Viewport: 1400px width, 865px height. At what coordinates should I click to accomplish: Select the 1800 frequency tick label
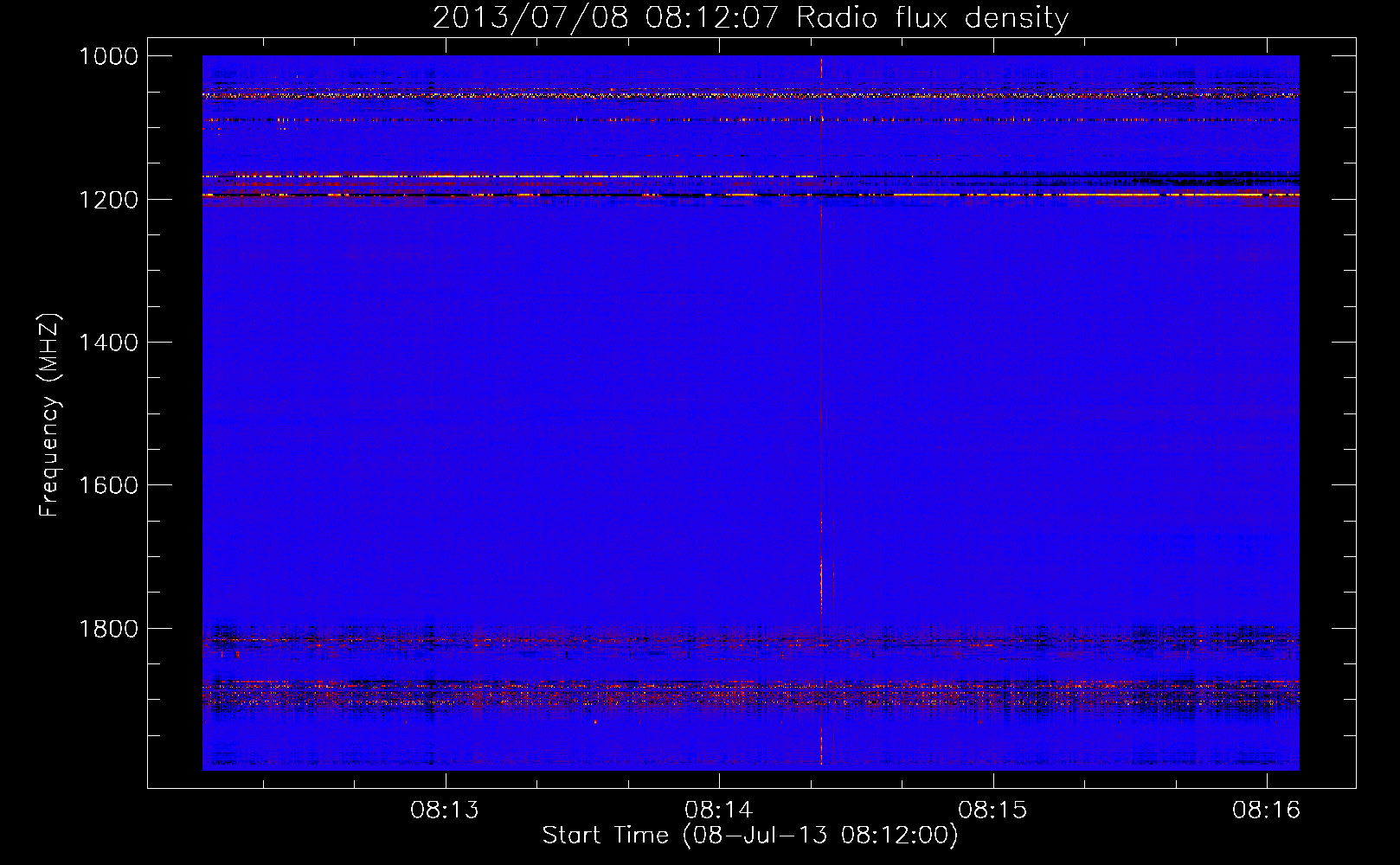(108, 629)
